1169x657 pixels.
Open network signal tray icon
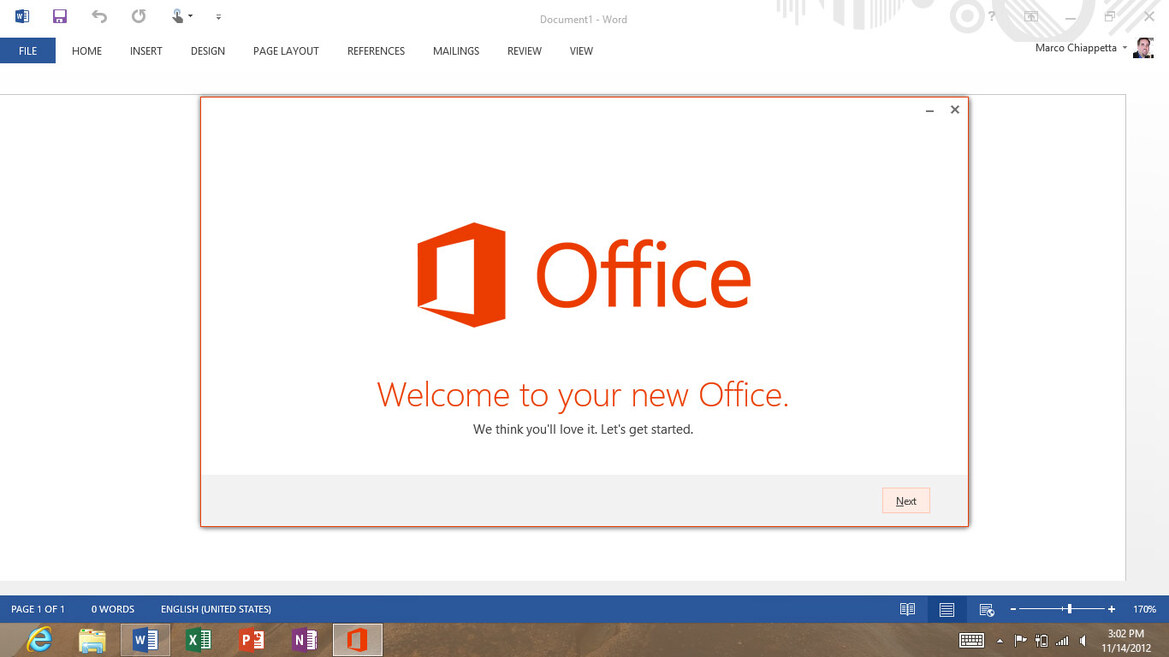1062,640
